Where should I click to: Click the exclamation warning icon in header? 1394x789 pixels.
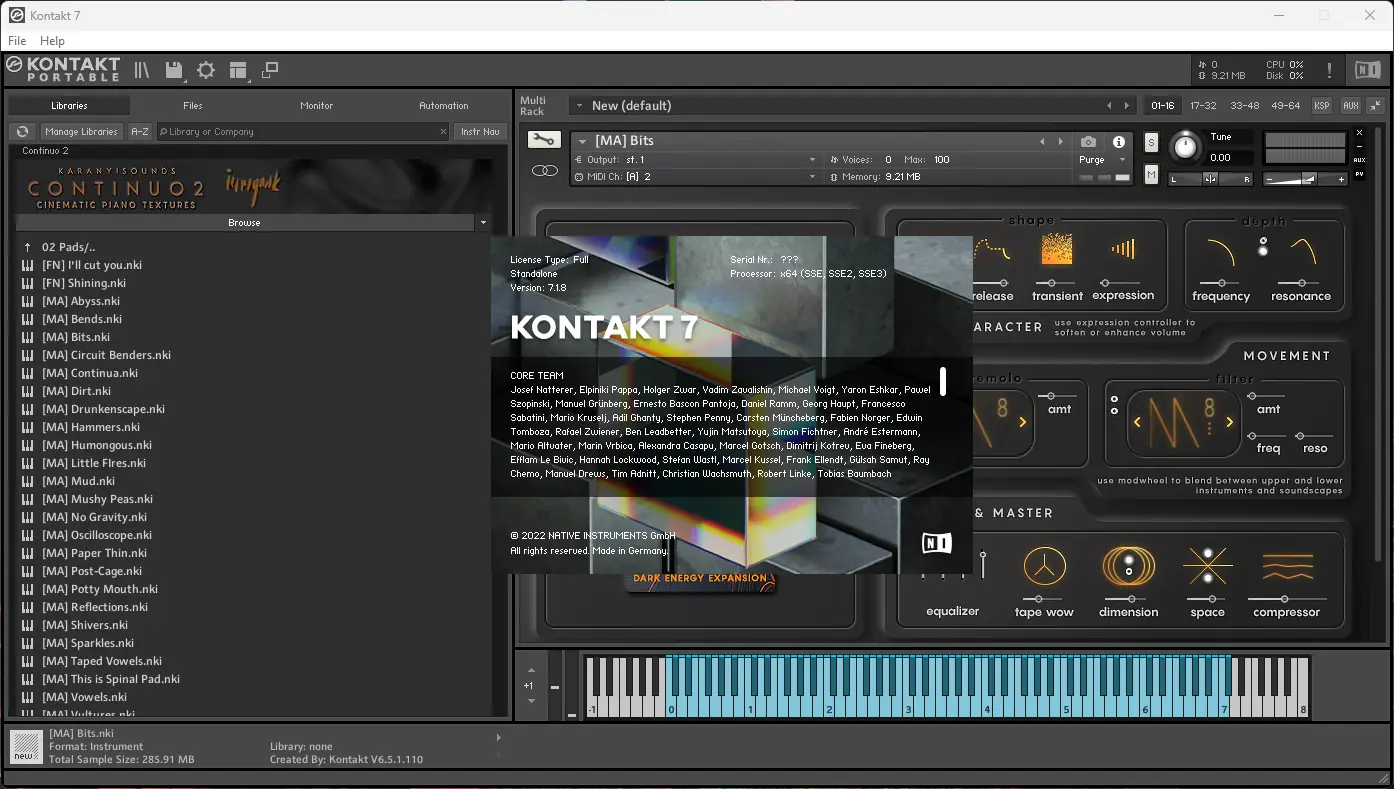pyautogui.click(x=1329, y=70)
